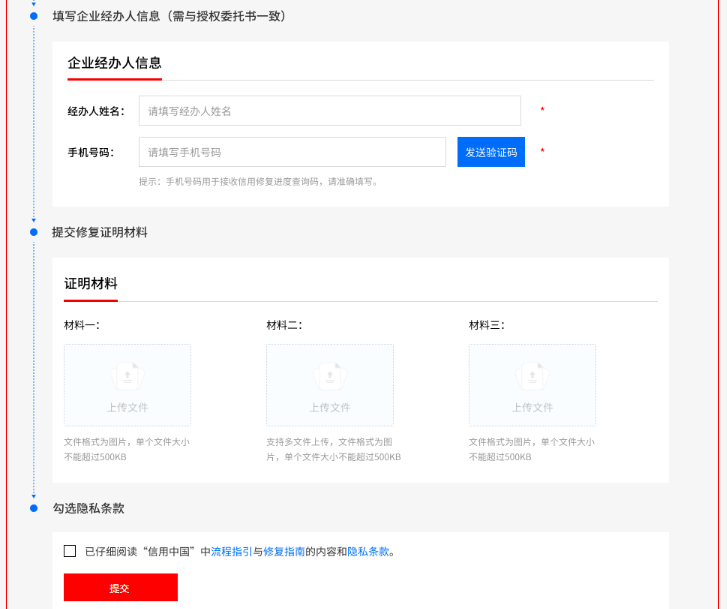The image size is (727, 609).
Task: Click the red asterisk next to 发送验证码
Action: pyautogui.click(x=542, y=152)
